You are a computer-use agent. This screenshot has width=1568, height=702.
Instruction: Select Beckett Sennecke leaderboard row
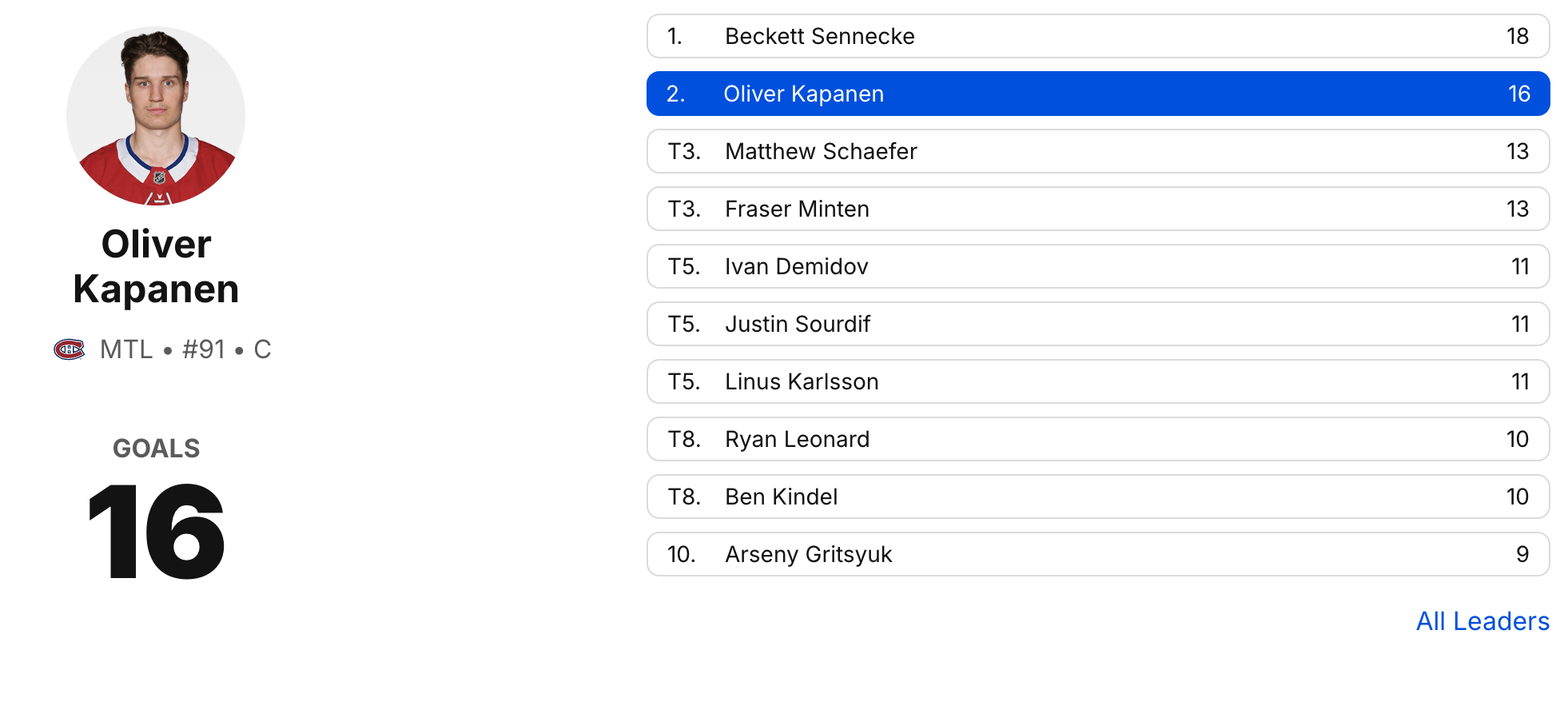1097,36
